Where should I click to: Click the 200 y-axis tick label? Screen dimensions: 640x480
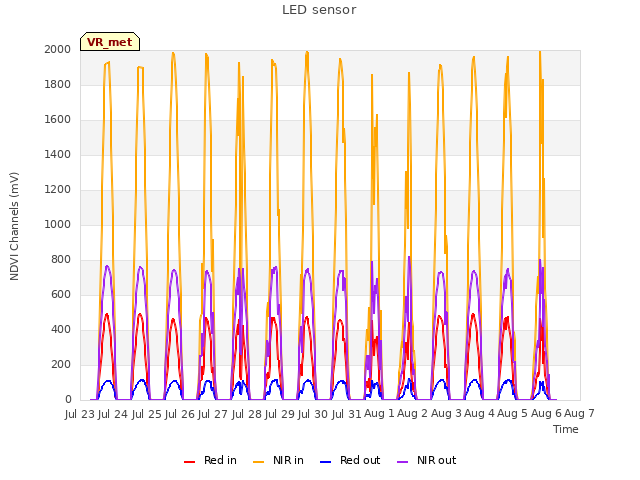point(61,364)
